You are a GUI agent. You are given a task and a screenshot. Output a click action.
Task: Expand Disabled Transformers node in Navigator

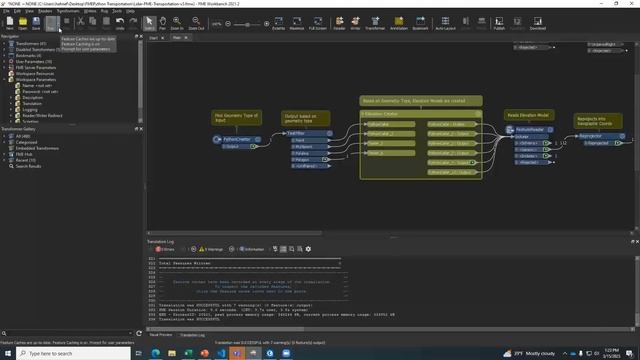coord(4,49)
